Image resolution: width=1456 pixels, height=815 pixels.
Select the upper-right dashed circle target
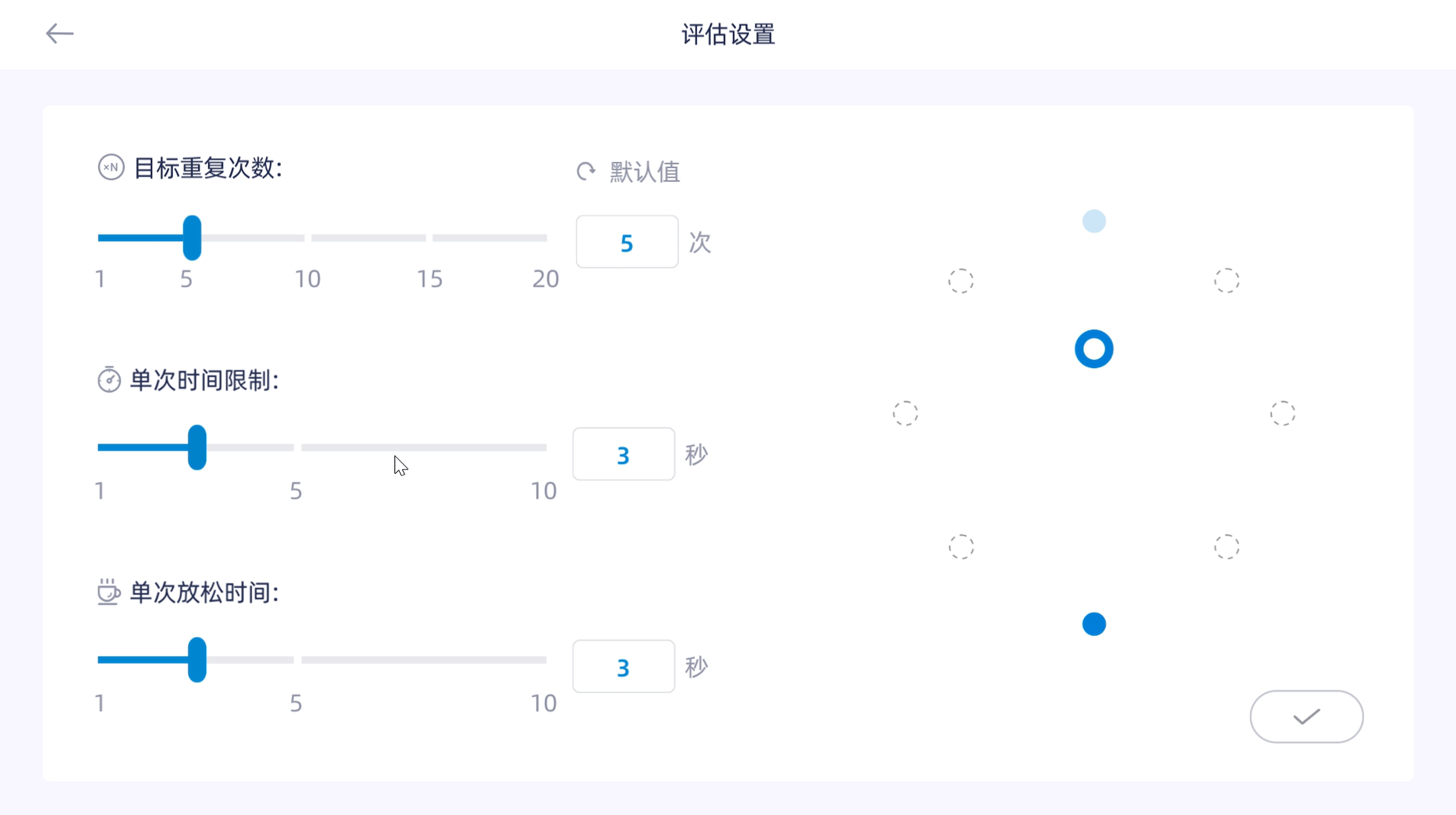tap(1226, 281)
